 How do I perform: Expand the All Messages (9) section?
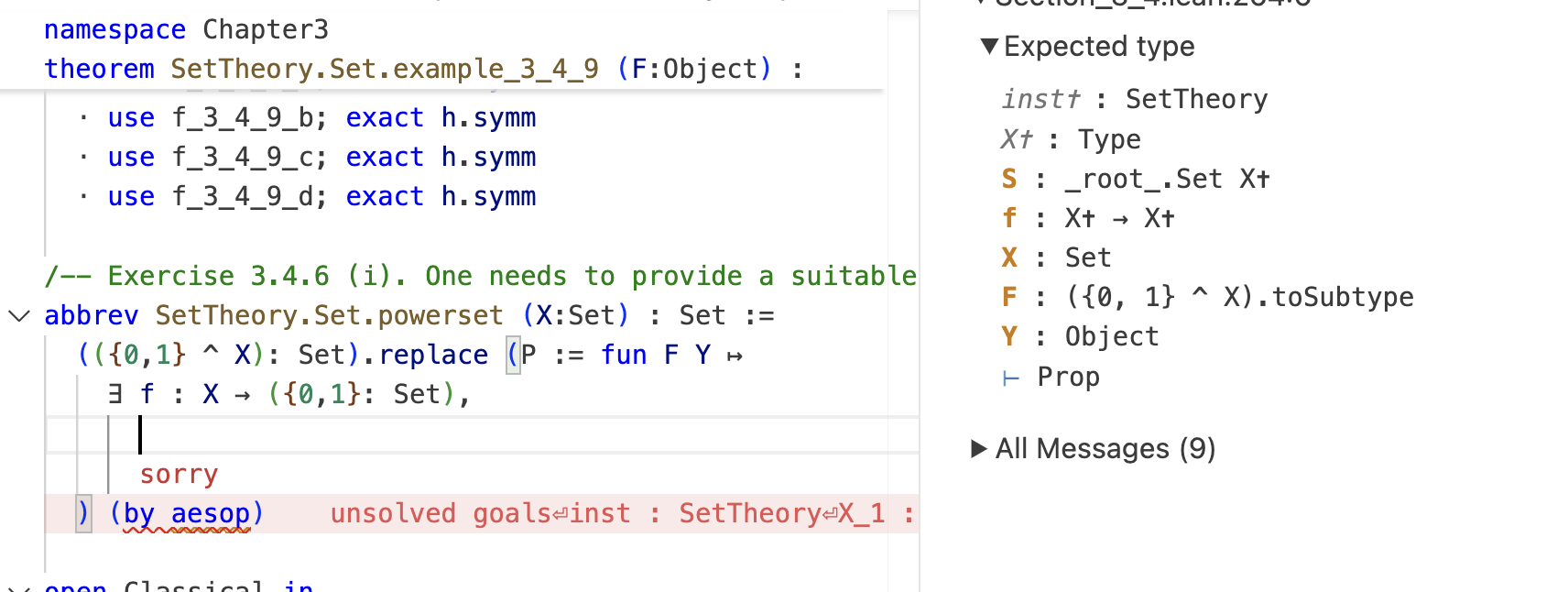pos(979,448)
